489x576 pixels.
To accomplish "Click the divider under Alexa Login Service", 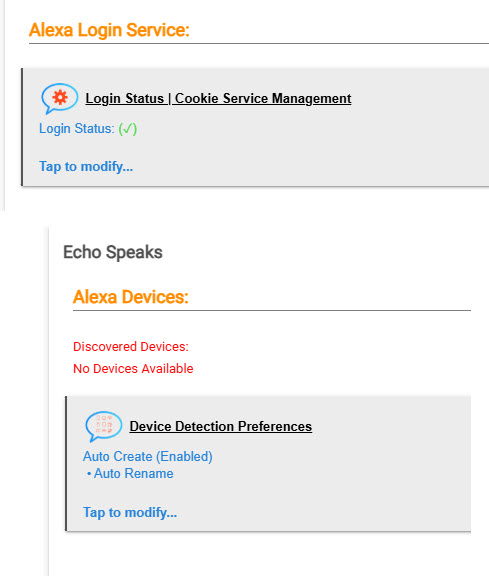I will (x=259, y=43).
